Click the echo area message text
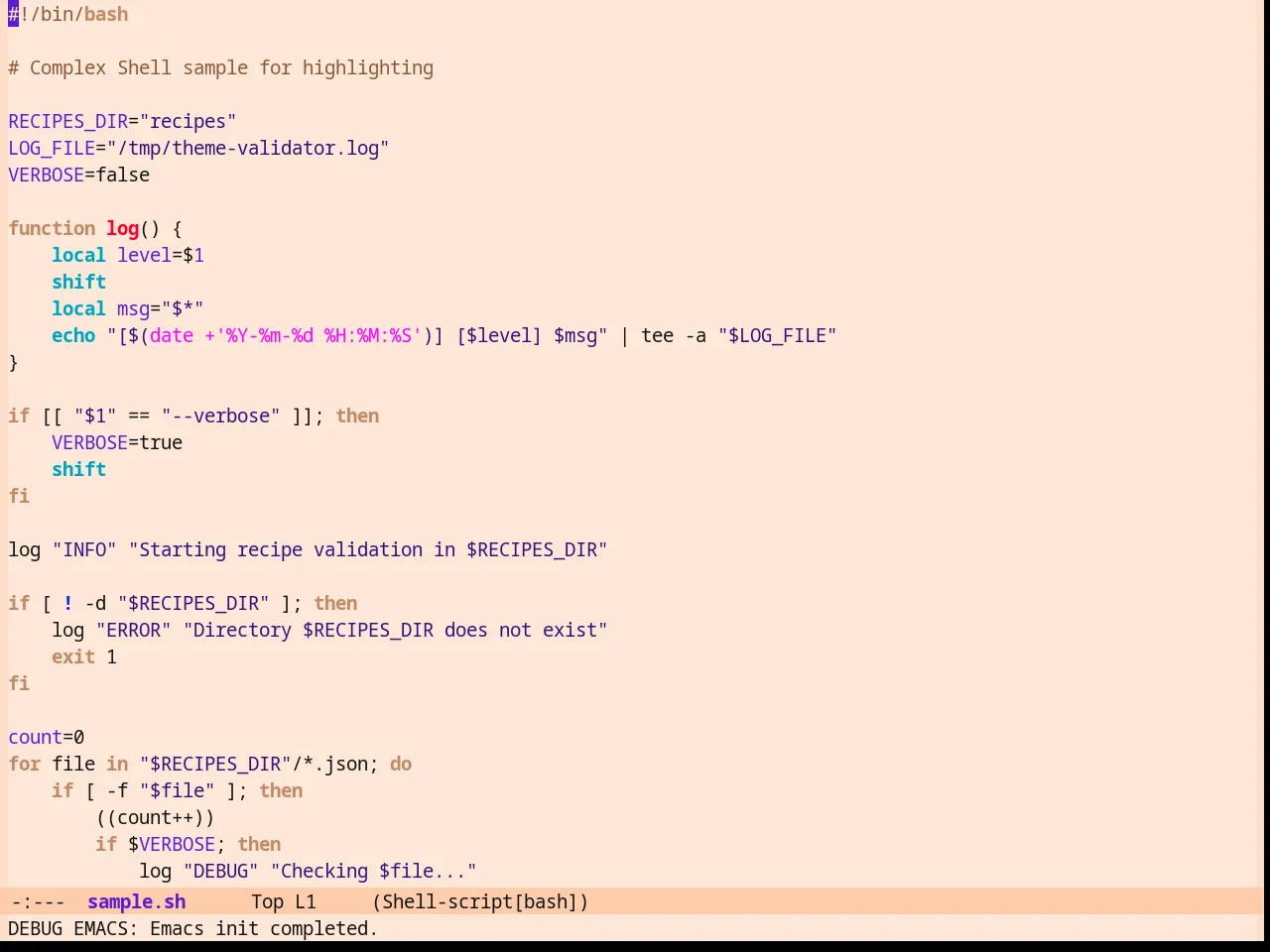Screen dimensions: 1270x952 point(192,928)
